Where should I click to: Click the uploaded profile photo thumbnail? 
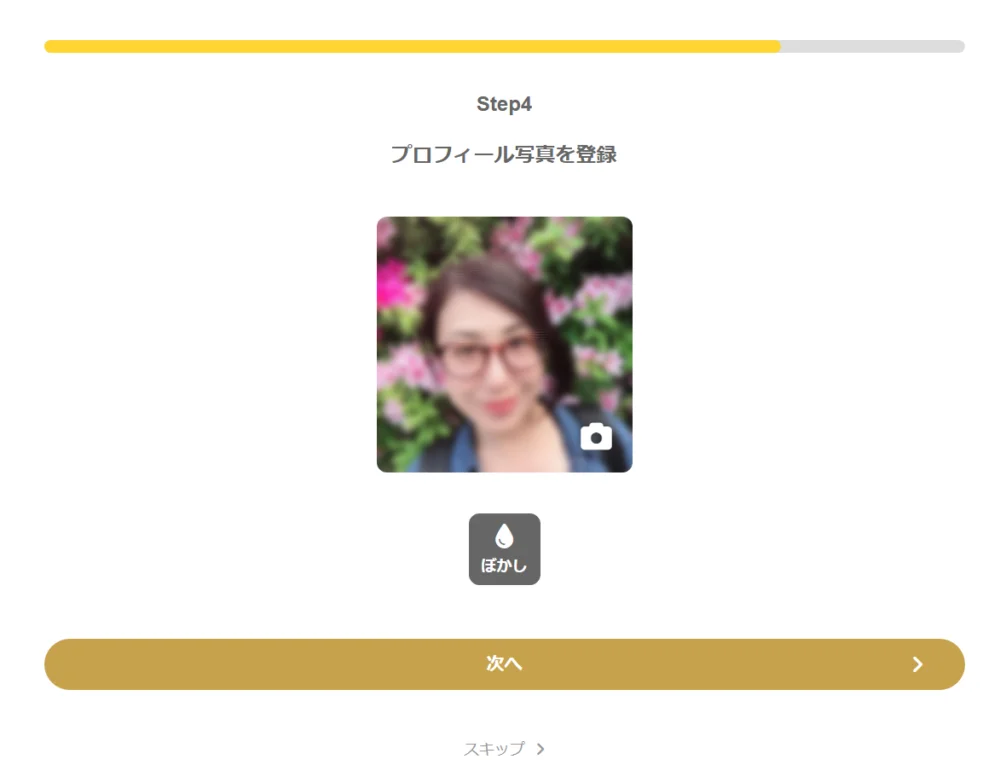504,344
